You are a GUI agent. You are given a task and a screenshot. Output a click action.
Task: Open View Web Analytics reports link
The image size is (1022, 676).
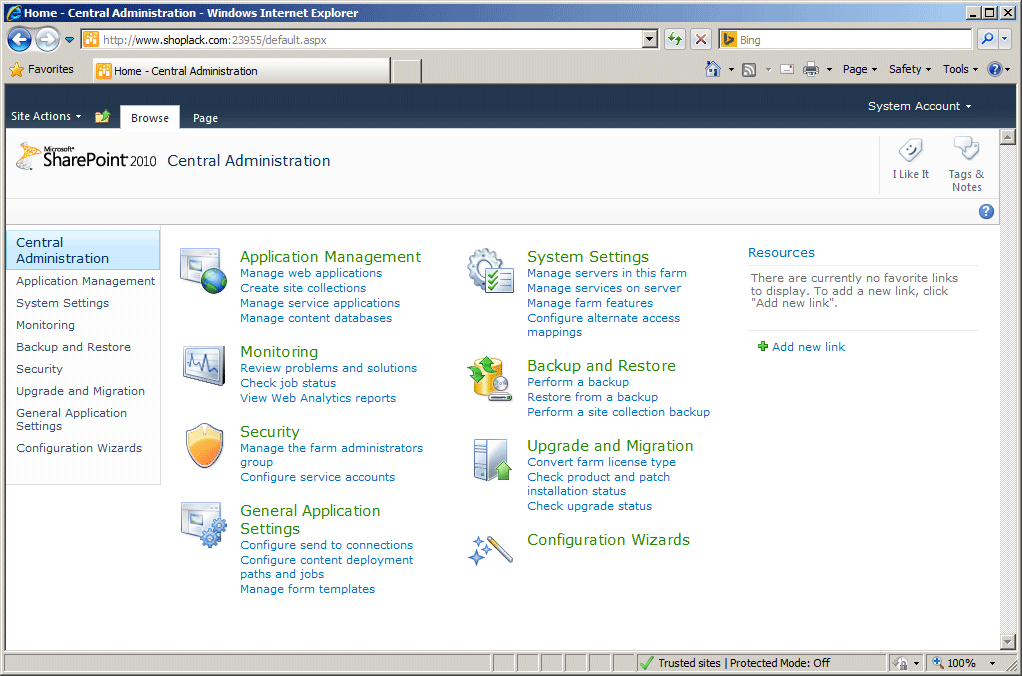click(x=318, y=398)
